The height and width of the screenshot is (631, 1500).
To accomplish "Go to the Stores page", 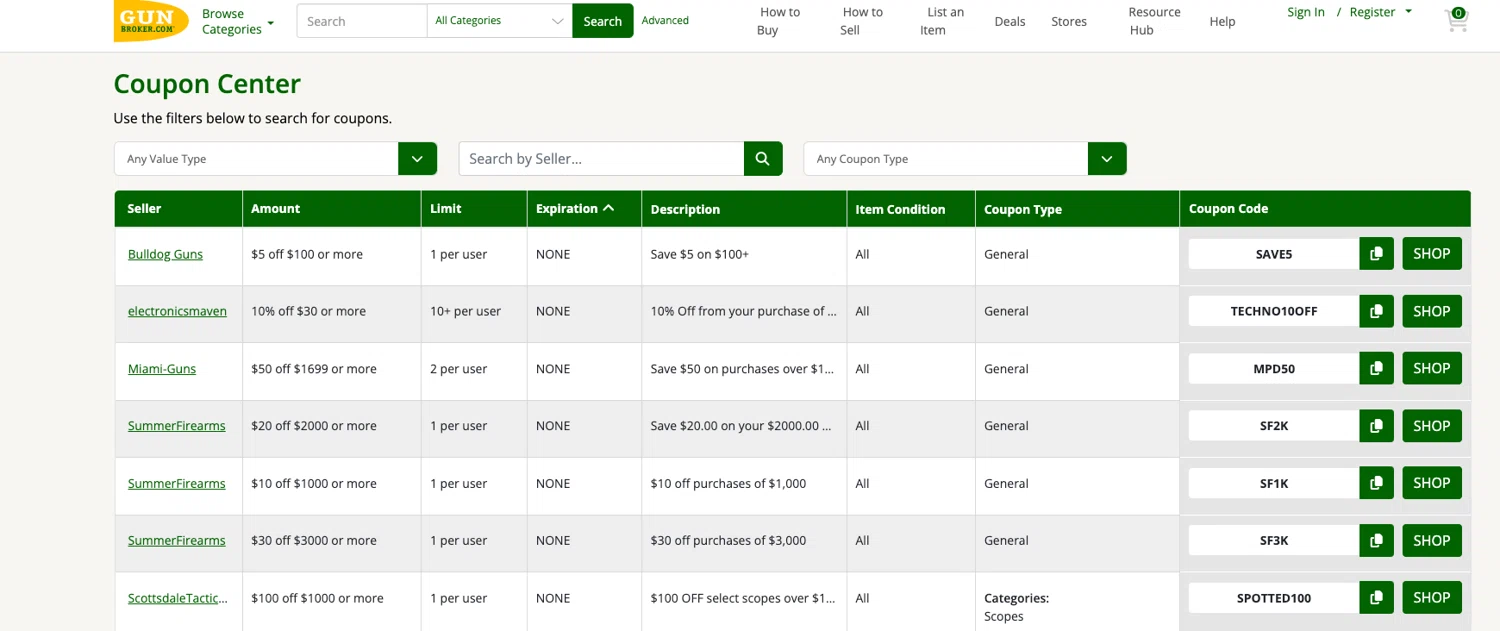I will [1069, 21].
